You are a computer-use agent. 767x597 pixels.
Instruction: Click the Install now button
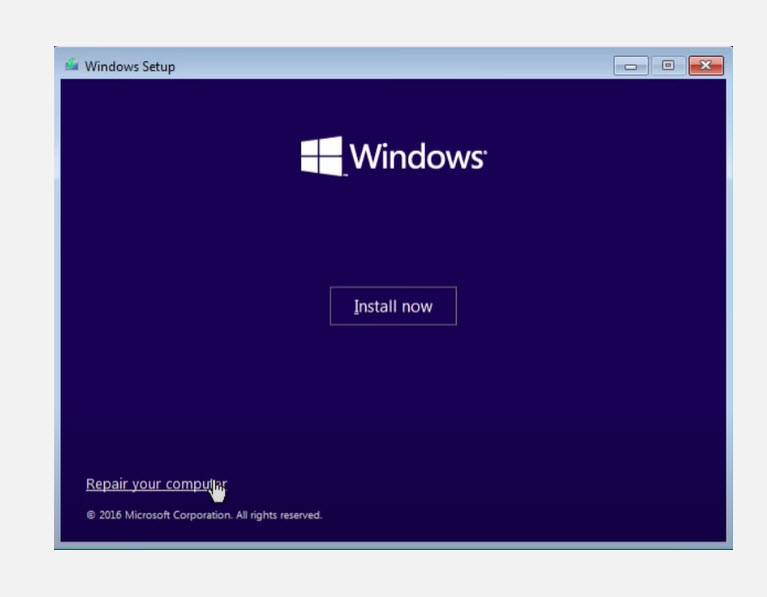click(393, 306)
